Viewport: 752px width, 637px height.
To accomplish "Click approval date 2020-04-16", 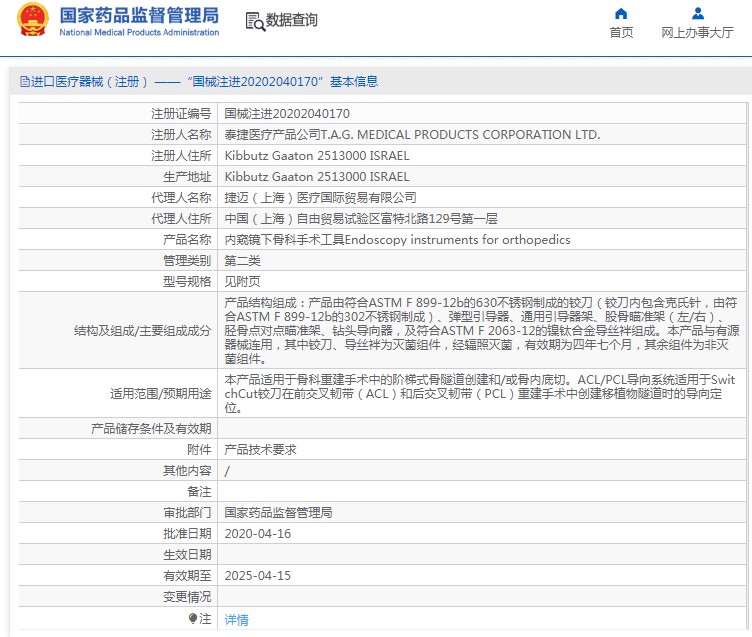I will pyautogui.click(x=258, y=534).
